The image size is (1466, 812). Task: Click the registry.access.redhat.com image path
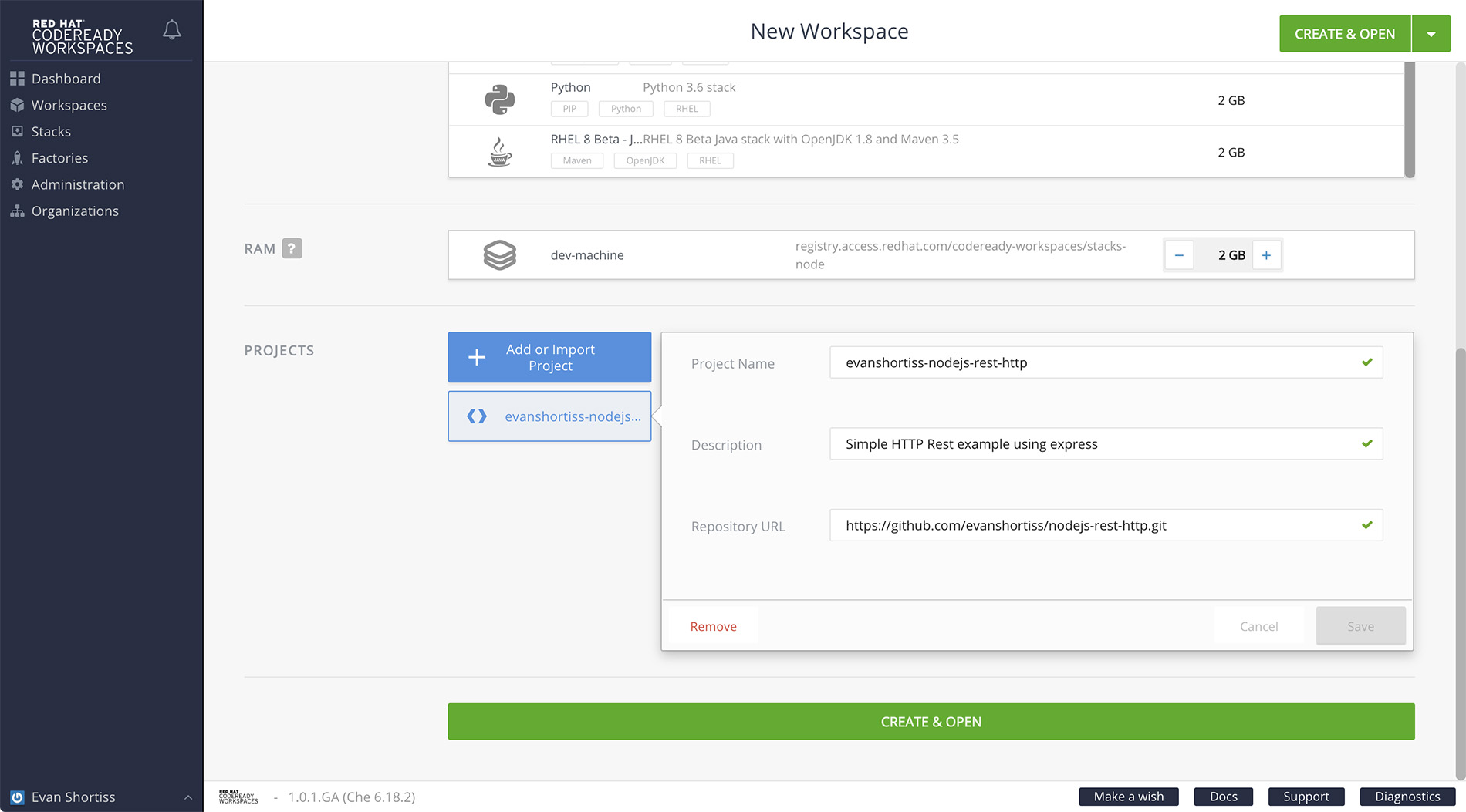click(x=961, y=255)
